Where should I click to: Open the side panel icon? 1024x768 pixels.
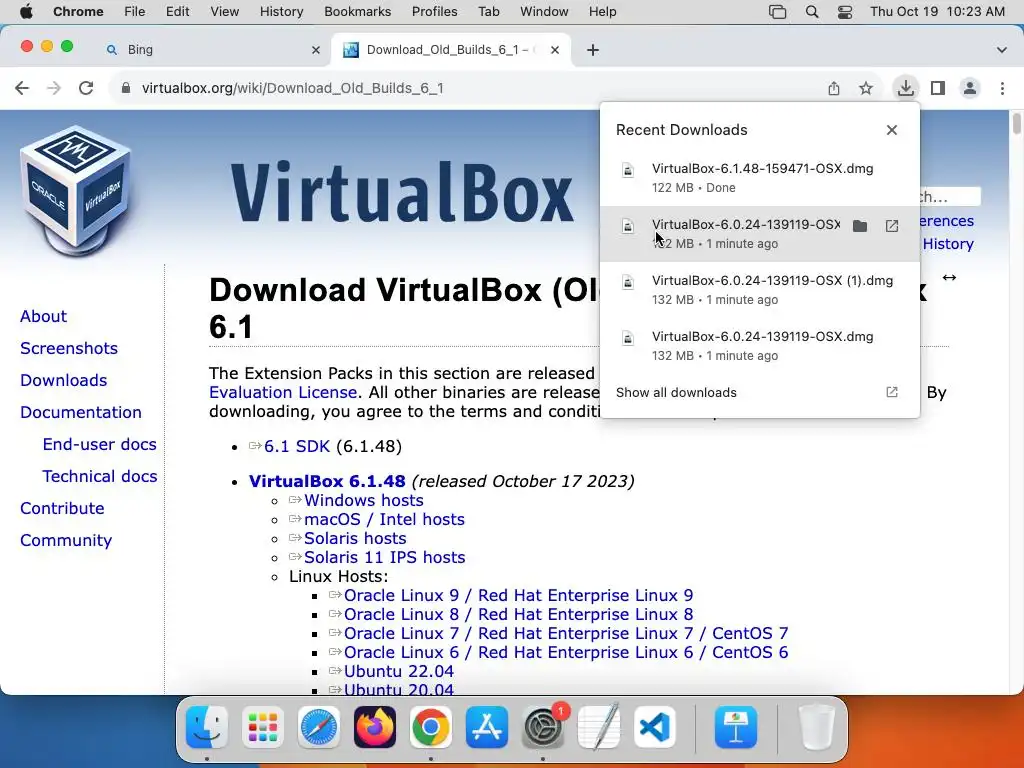(938, 88)
